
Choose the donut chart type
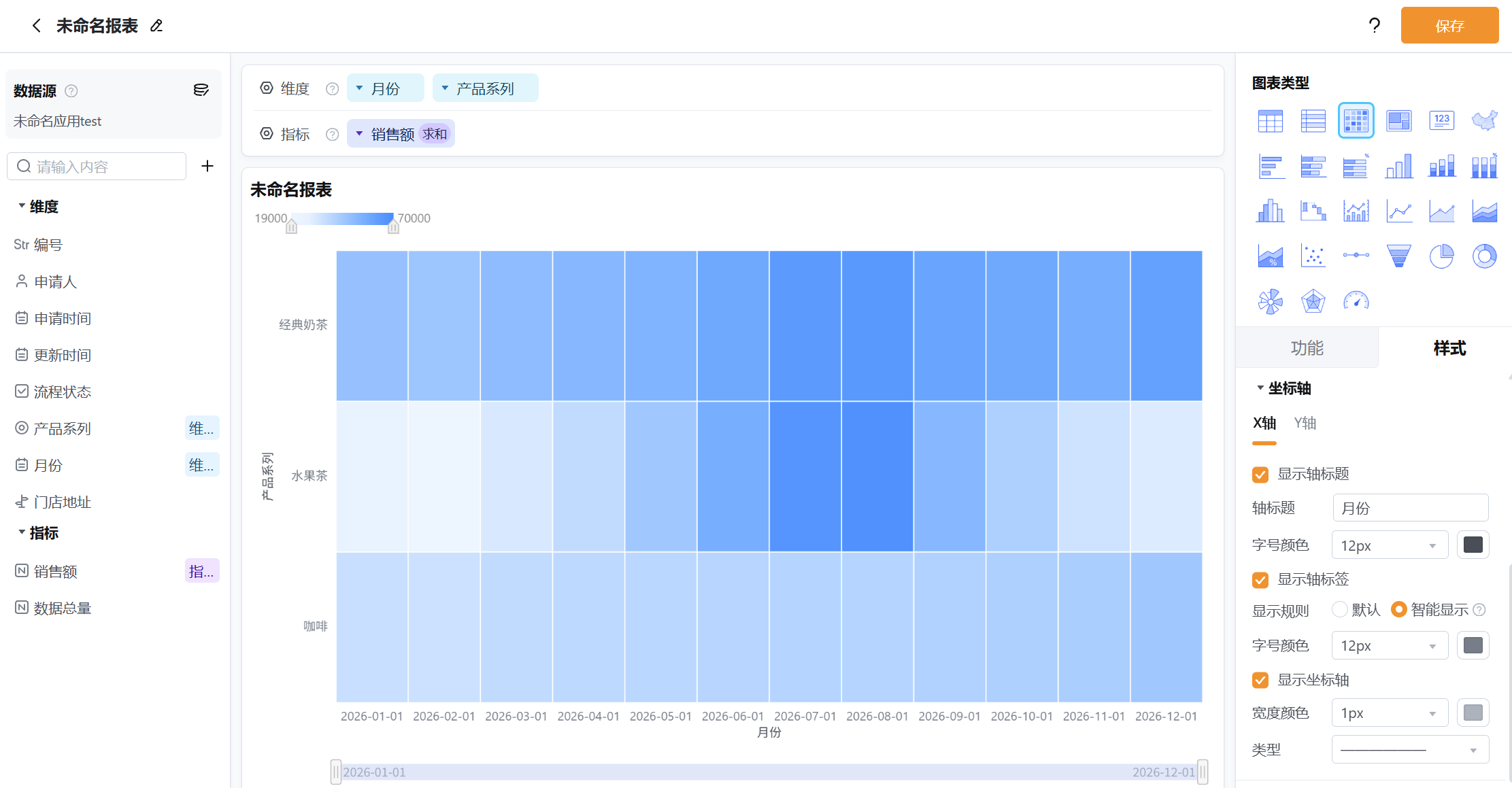[1484, 256]
